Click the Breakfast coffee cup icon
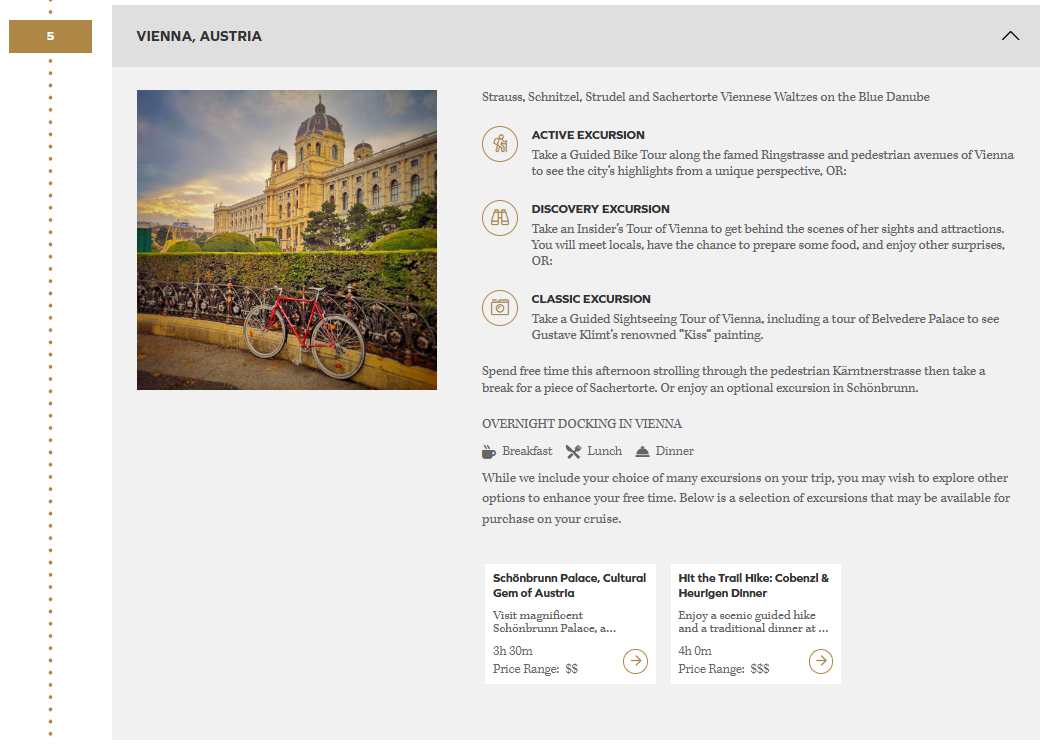 click(489, 451)
